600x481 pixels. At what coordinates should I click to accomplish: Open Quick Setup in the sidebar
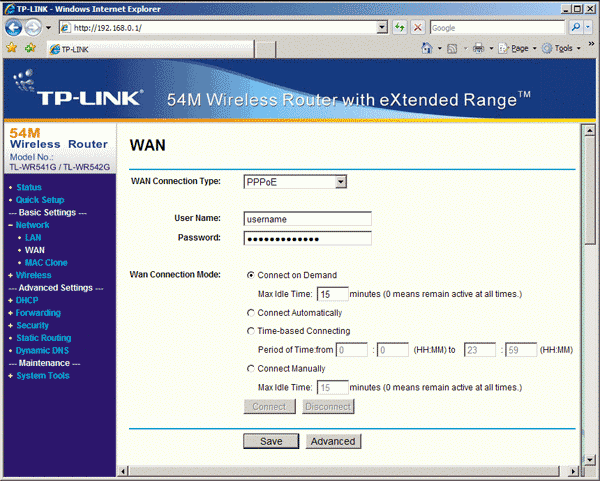point(40,200)
